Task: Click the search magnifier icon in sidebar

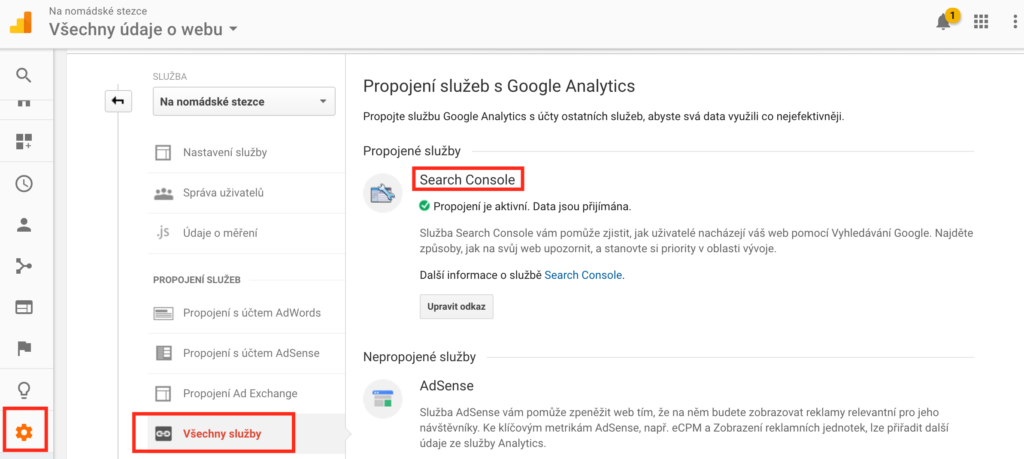Action: pyautogui.click(x=24, y=75)
